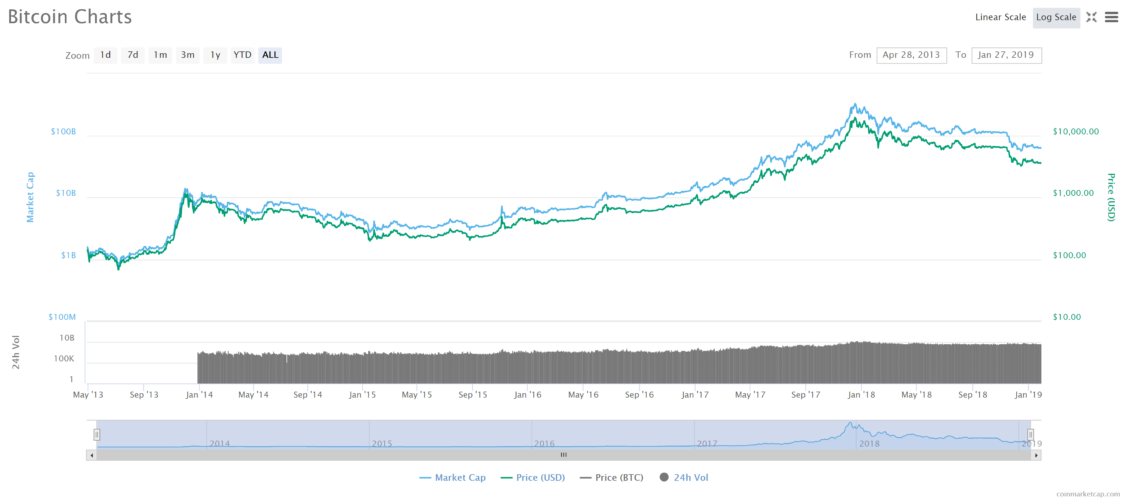Select the YTD zoom option
1140x500 pixels.
(x=242, y=55)
